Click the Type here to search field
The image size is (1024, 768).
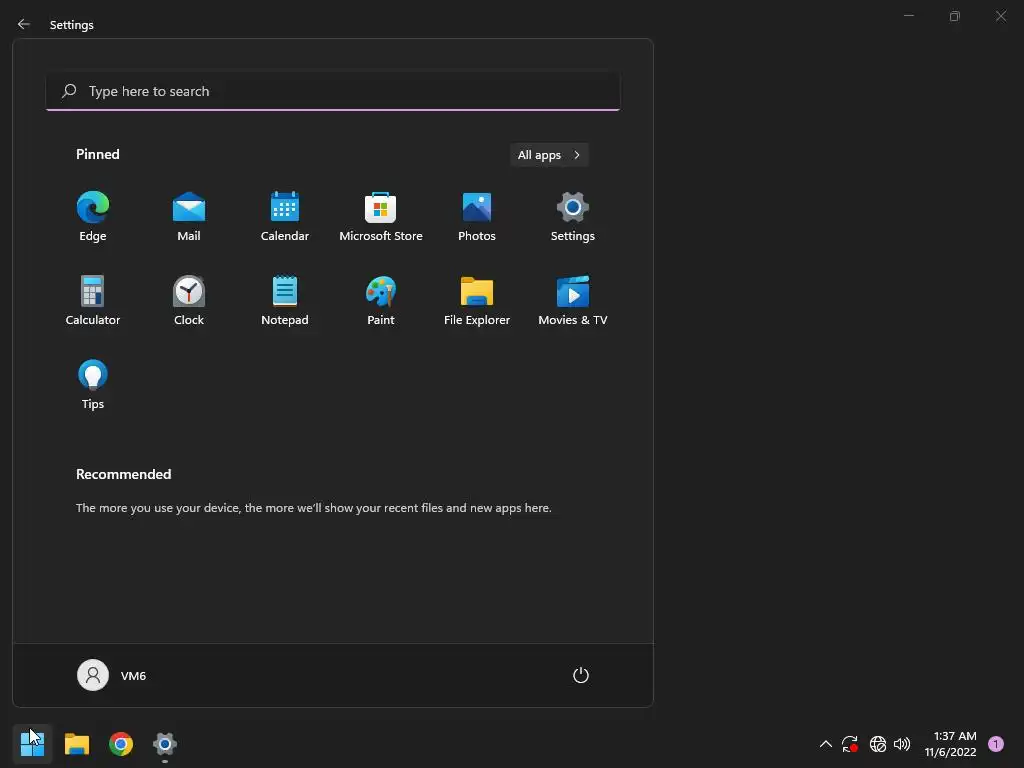tap(333, 91)
